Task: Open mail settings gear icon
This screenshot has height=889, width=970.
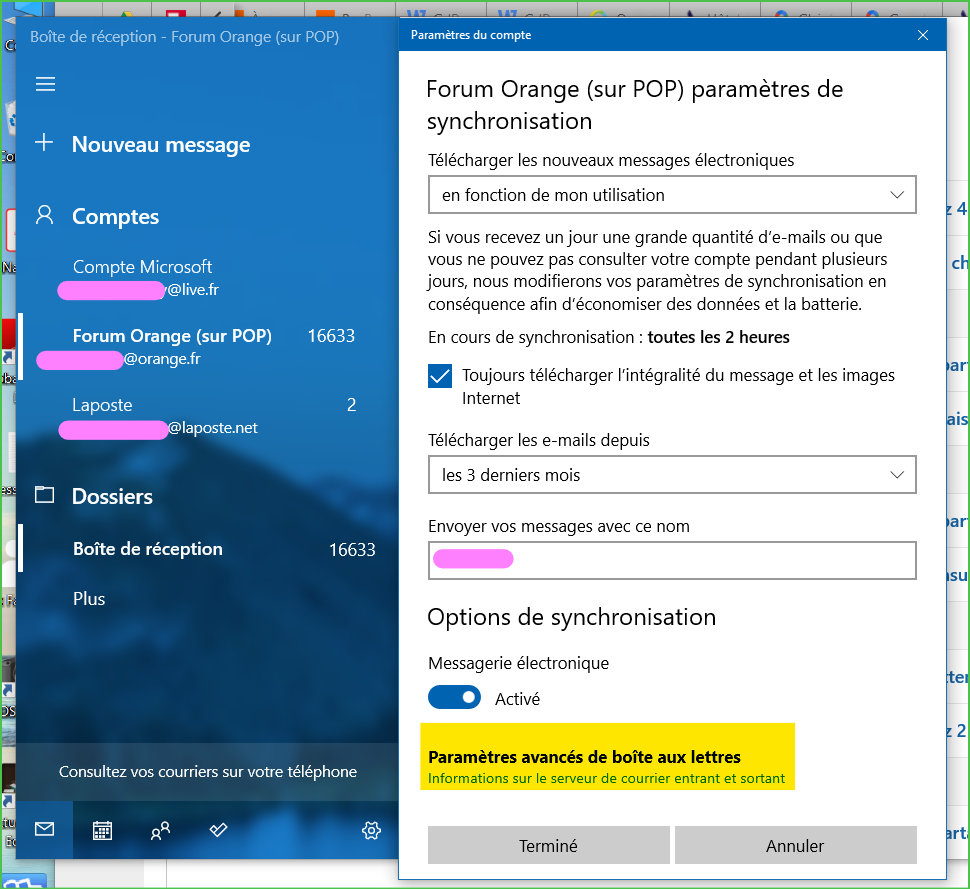Action: [371, 830]
